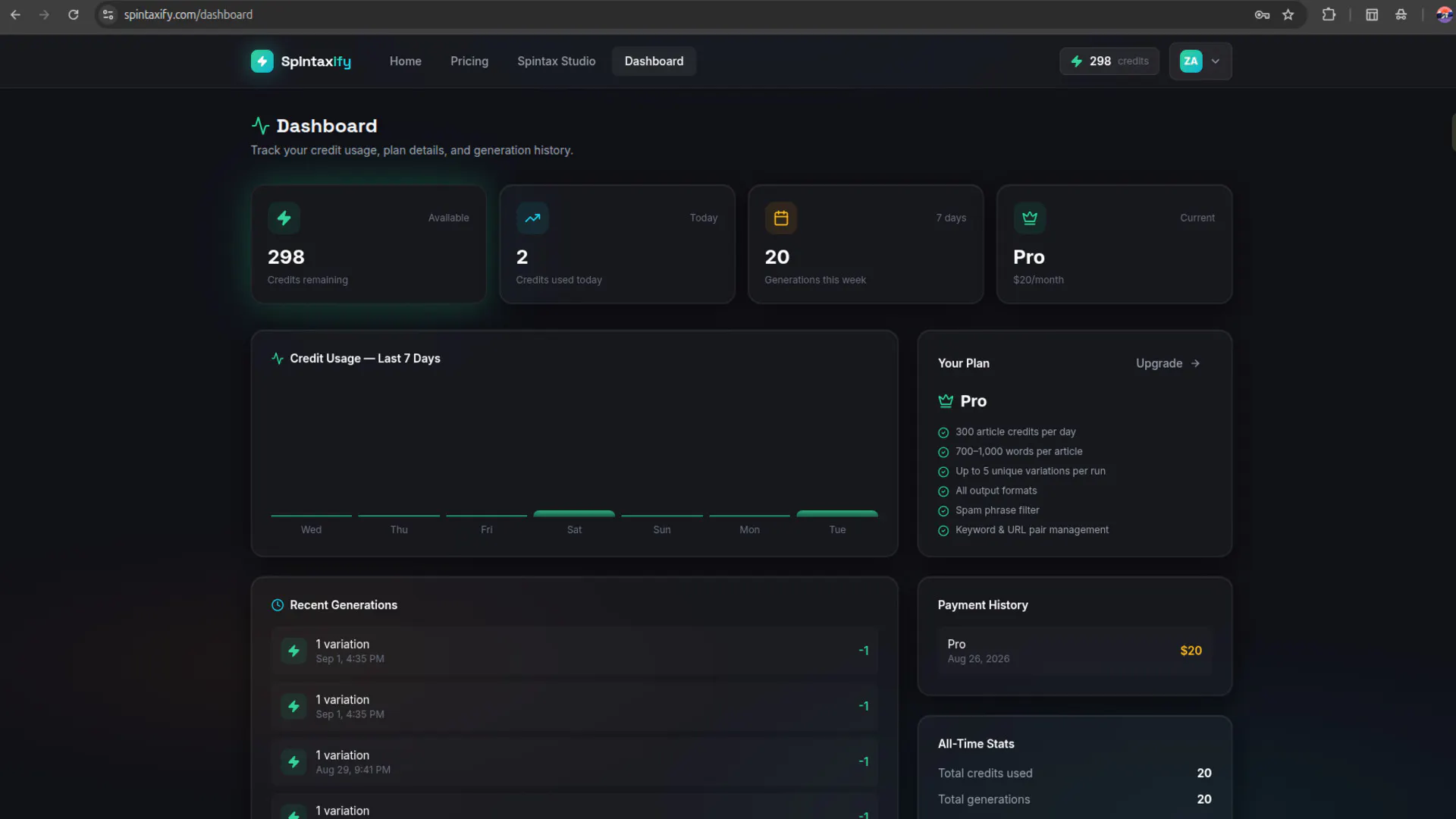
Task: Open site information icon in address bar
Action: 108,14
